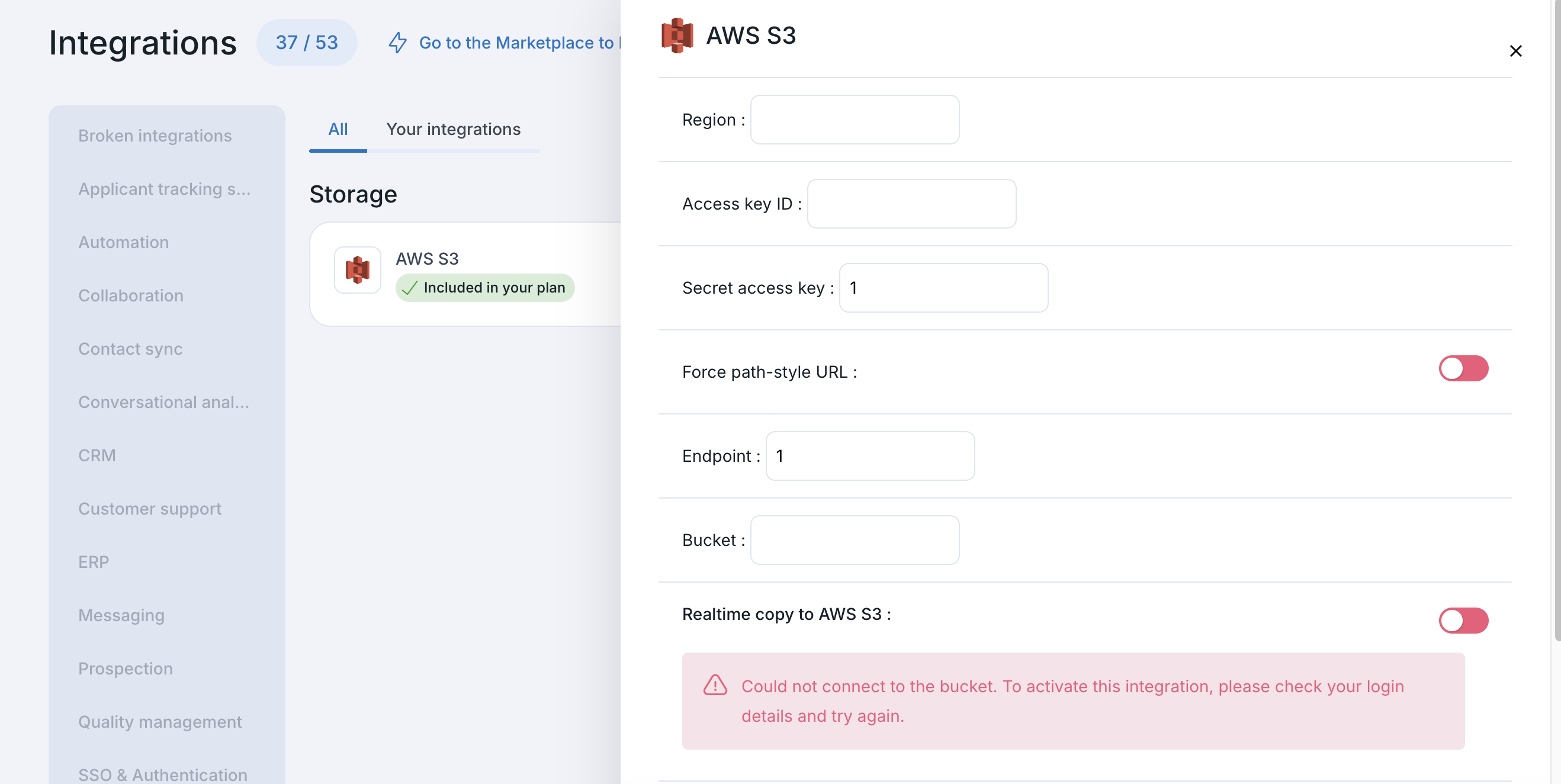Toggle Force path-style URL switch
Screen dimensions: 1561x784
[x=1463, y=368]
